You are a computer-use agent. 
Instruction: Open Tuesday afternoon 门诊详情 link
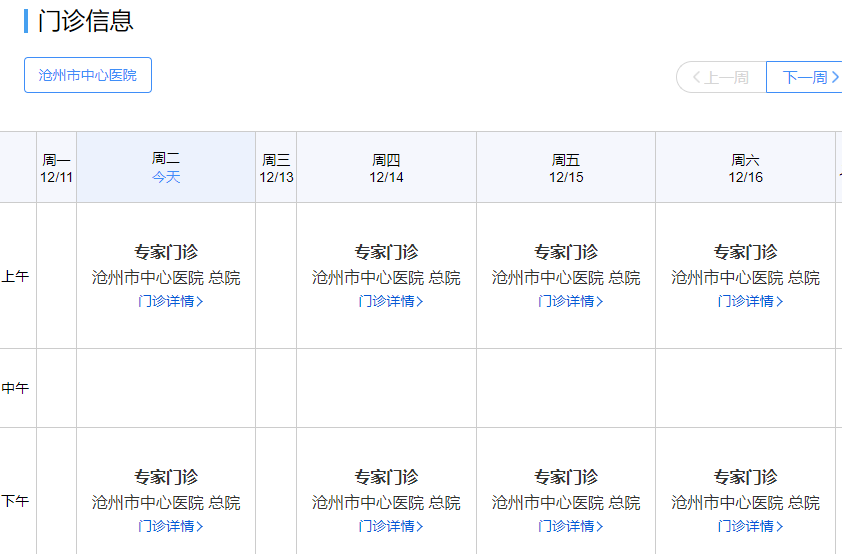tap(170, 526)
